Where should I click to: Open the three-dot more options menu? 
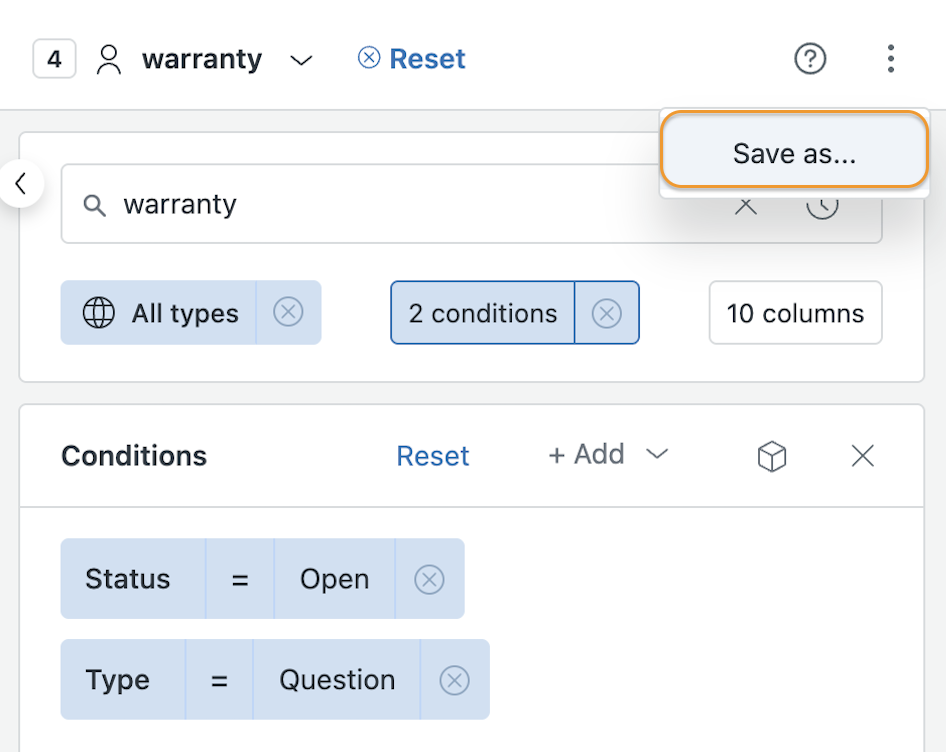pos(890,59)
